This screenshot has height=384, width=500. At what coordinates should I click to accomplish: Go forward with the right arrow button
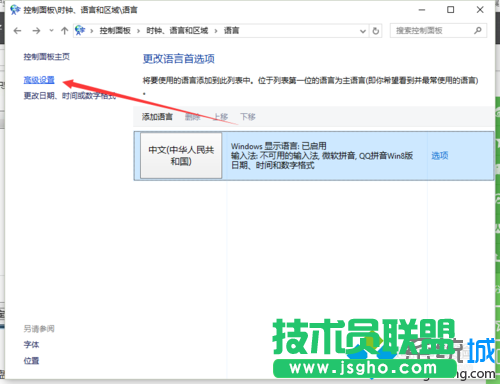tap(36, 31)
